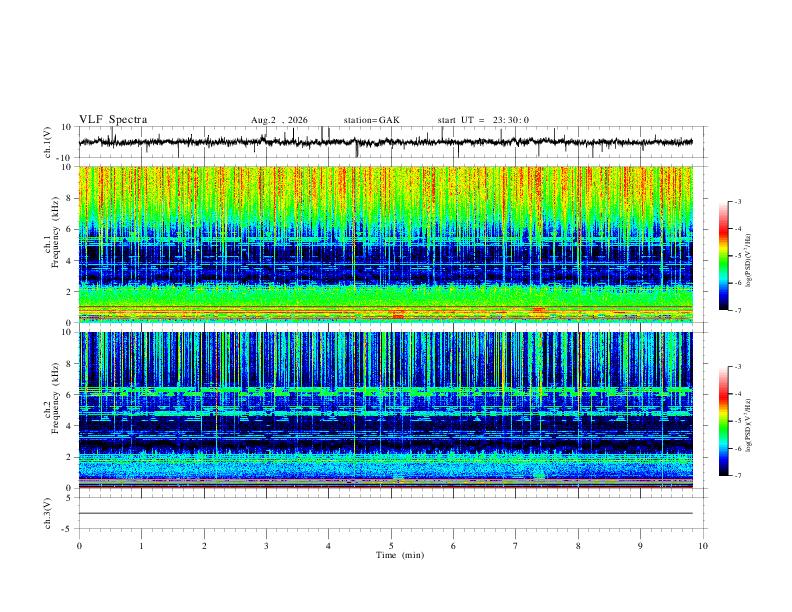Click the 0 minute tick label

tap(79, 546)
